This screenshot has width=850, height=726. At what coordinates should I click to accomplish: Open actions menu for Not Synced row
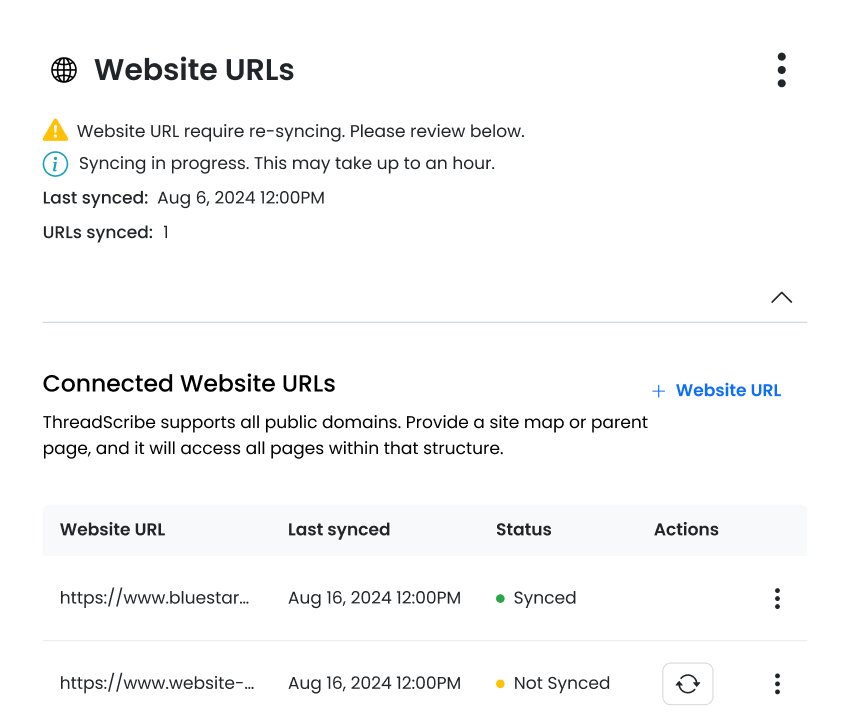[x=777, y=684]
